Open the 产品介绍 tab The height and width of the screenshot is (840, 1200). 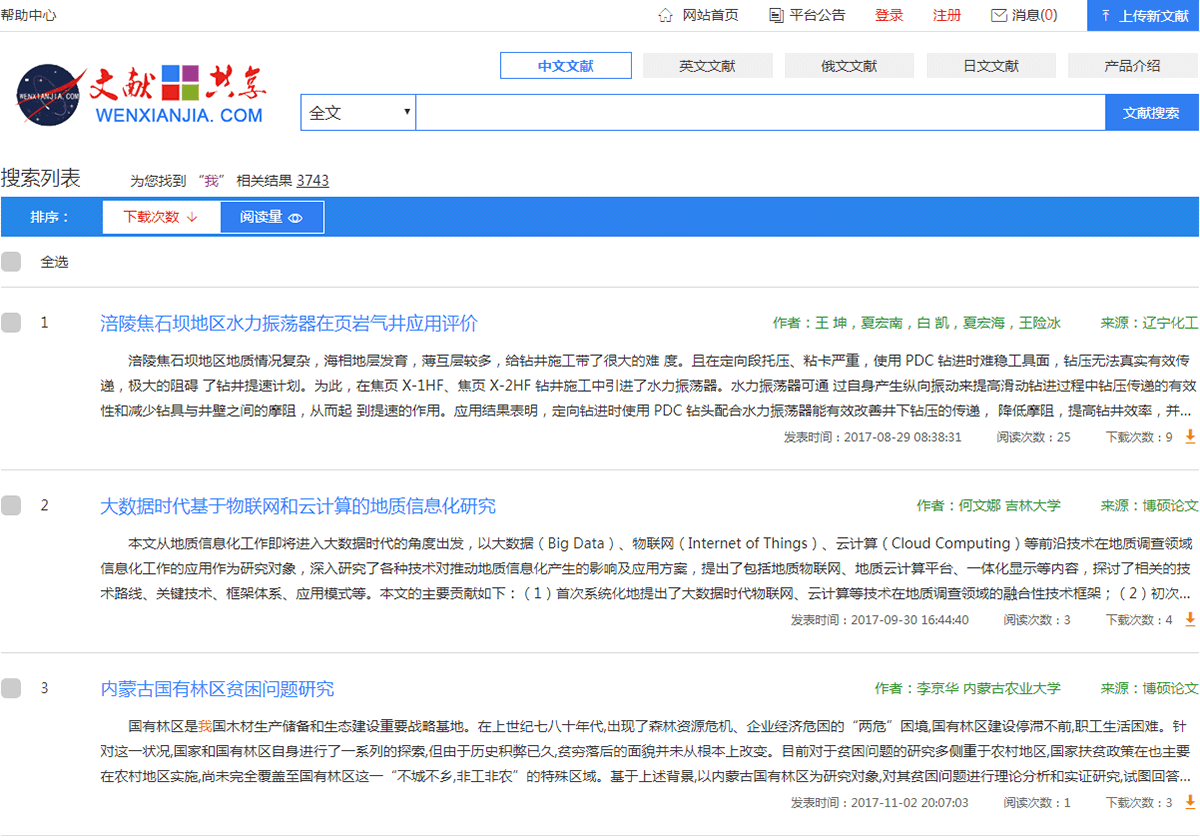1133,65
